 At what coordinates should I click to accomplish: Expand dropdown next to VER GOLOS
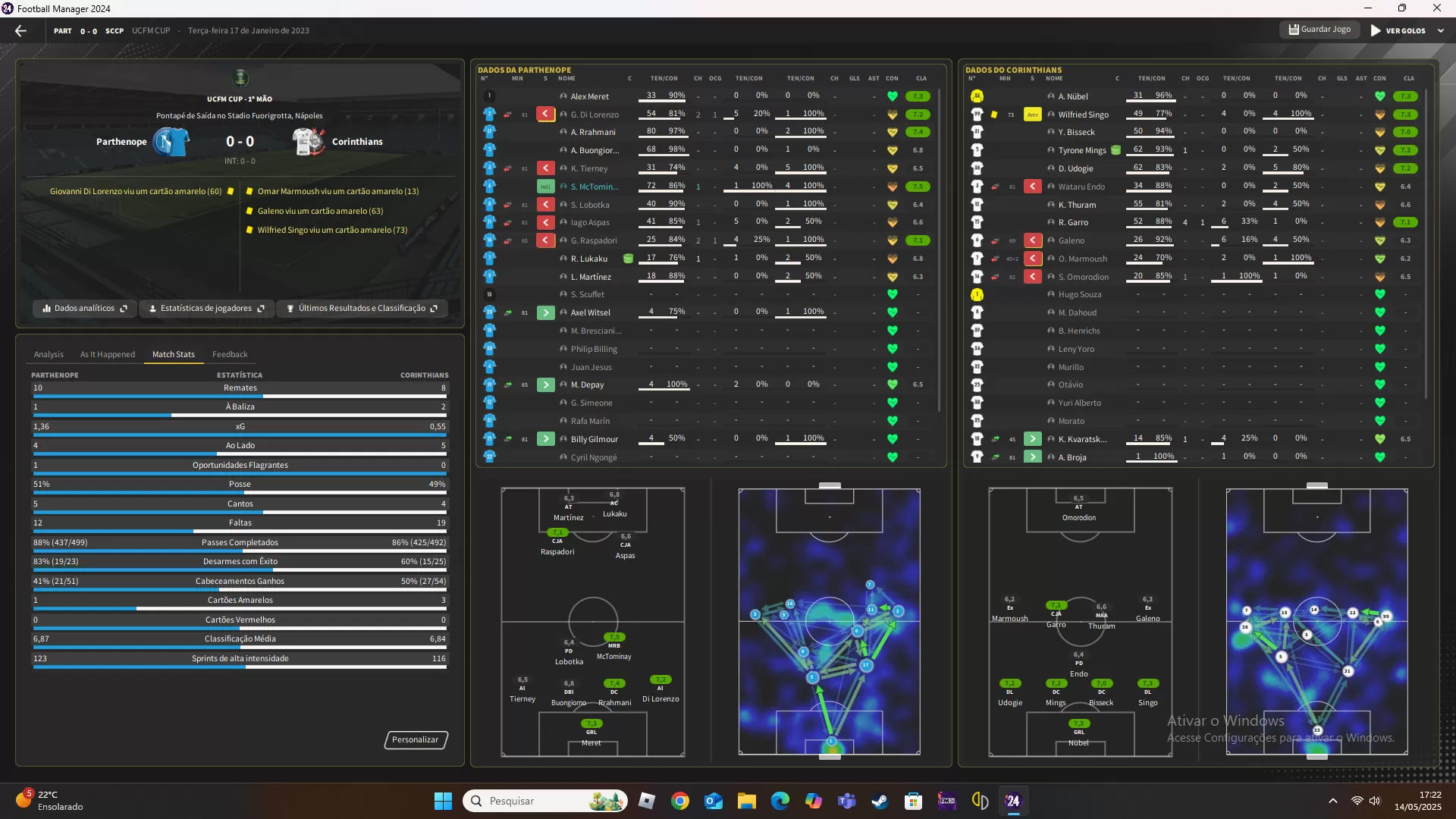click(1441, 31)
